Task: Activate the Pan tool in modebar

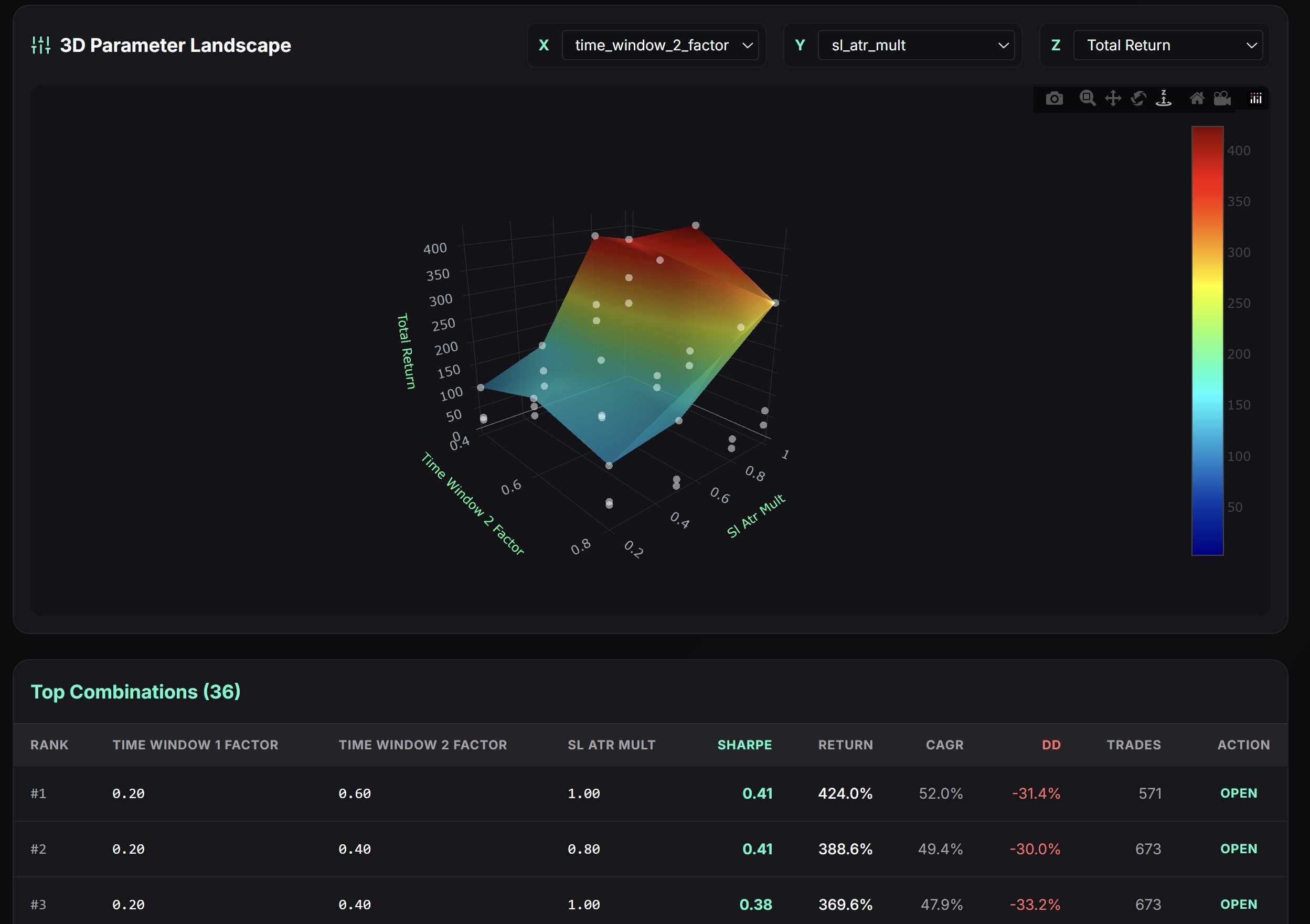Action: (1113, 99)
